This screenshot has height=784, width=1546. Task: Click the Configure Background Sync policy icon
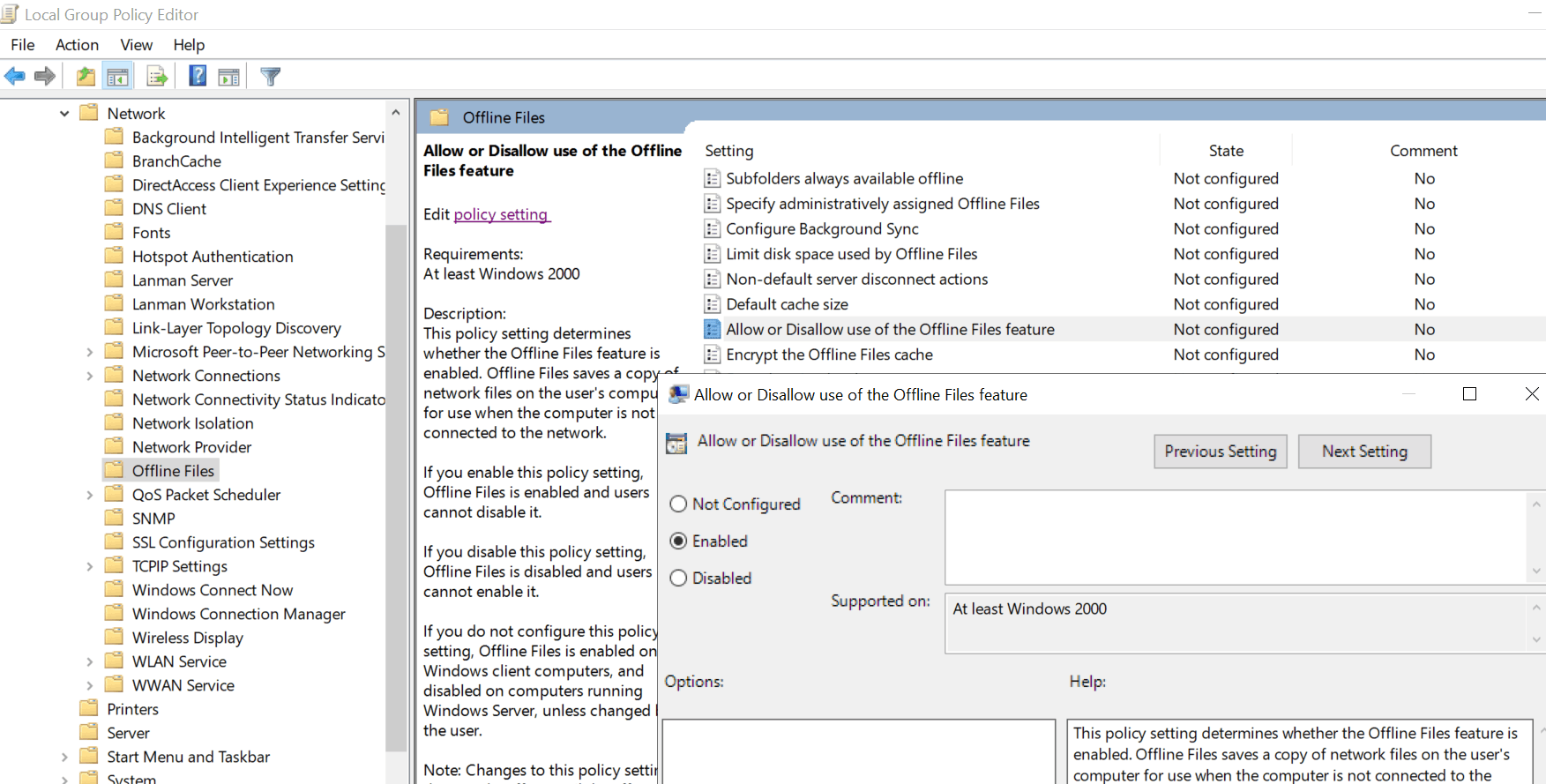click(x=713, y=229)
